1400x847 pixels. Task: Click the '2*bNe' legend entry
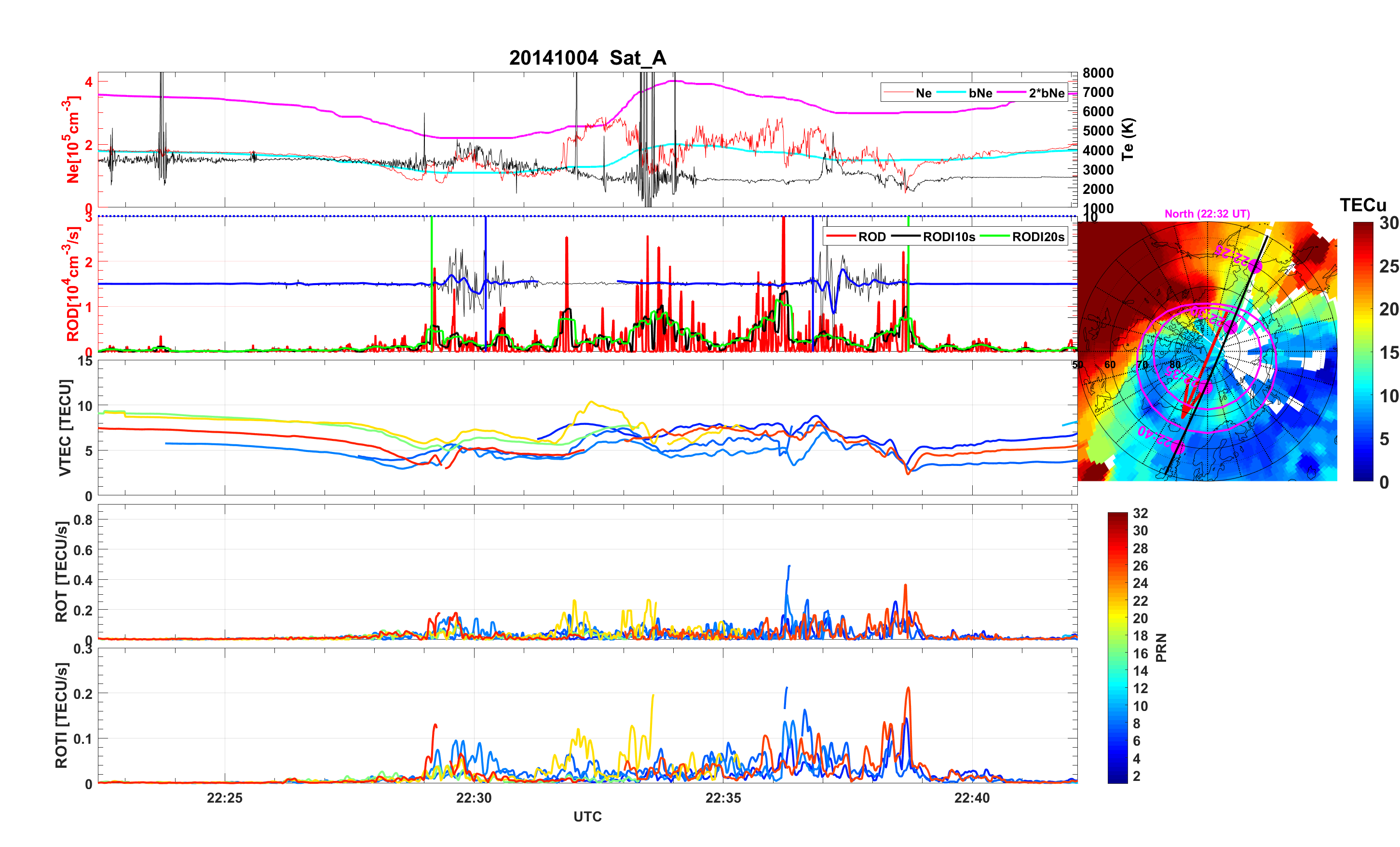click(1046, 93)
